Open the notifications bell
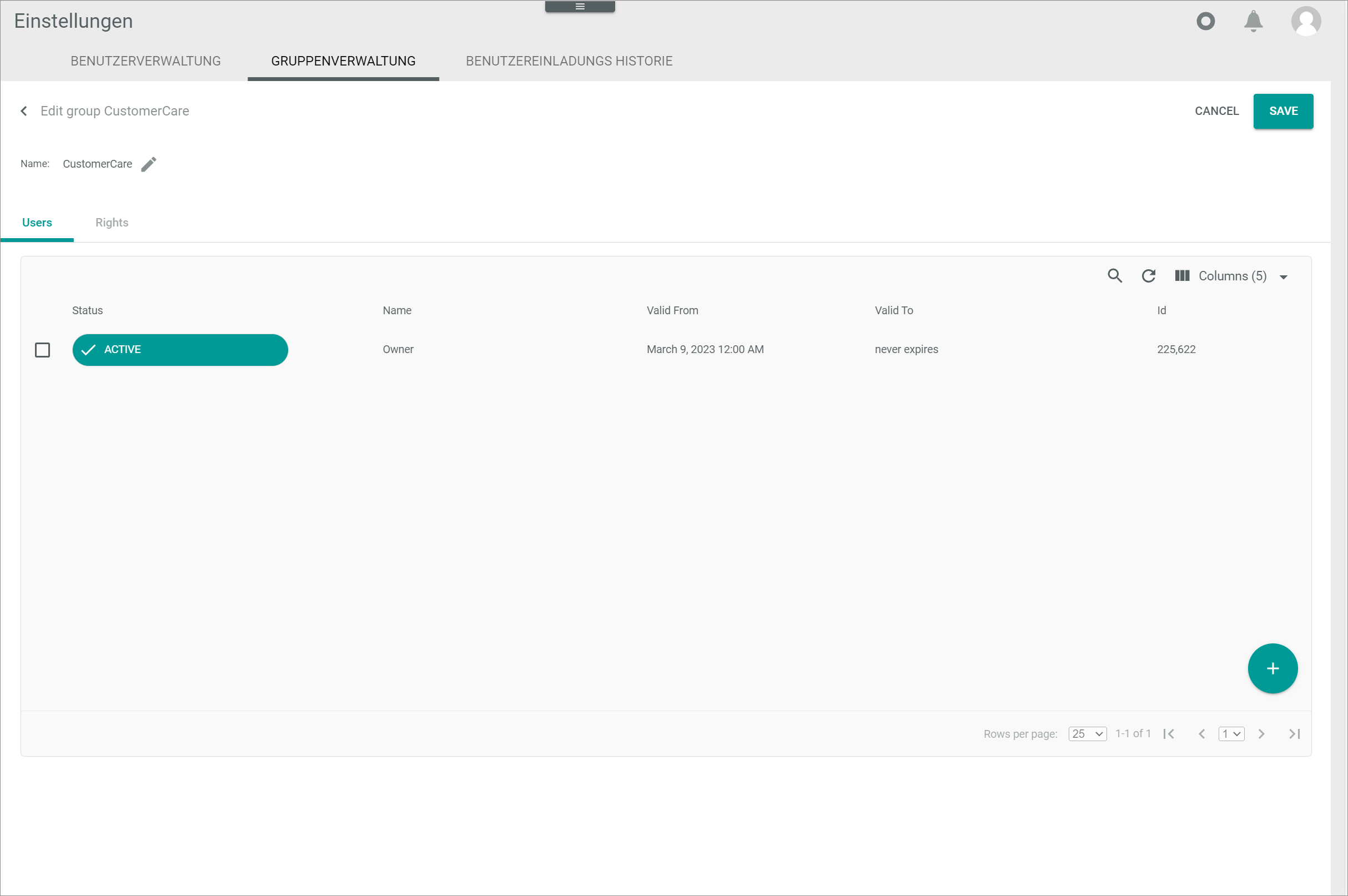 click(1253, 21)
